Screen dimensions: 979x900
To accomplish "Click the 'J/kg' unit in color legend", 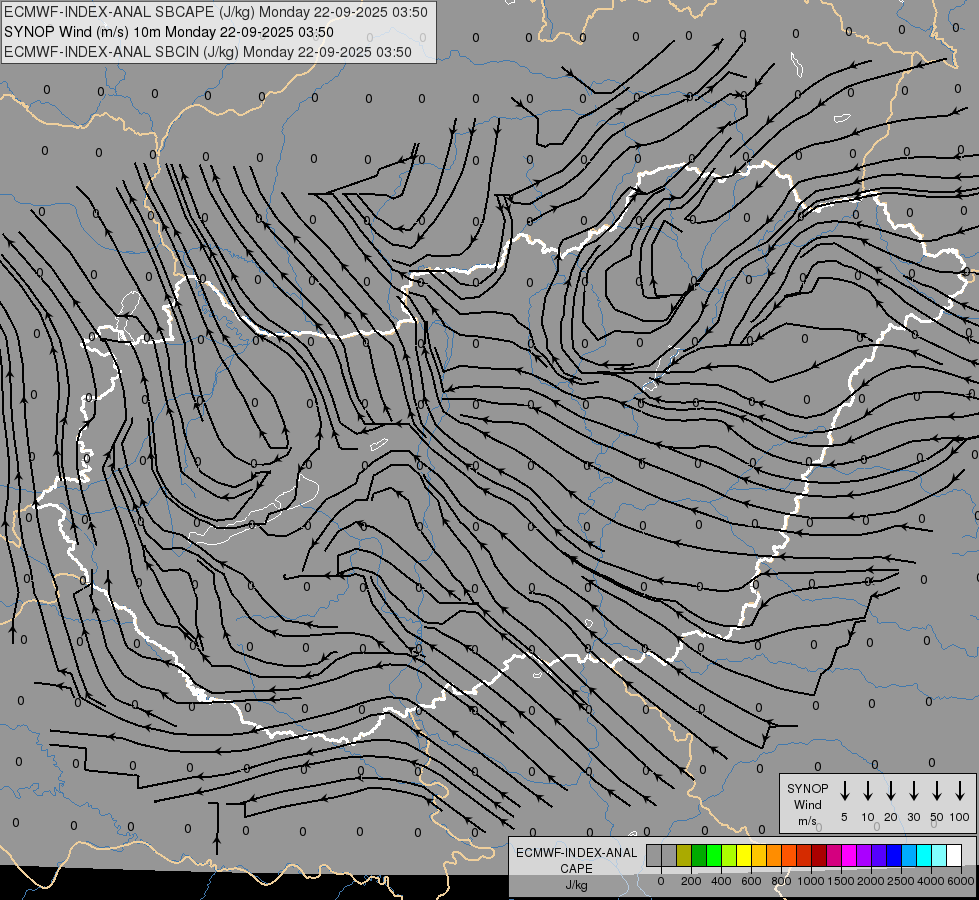I will click(x=576, y=885).
